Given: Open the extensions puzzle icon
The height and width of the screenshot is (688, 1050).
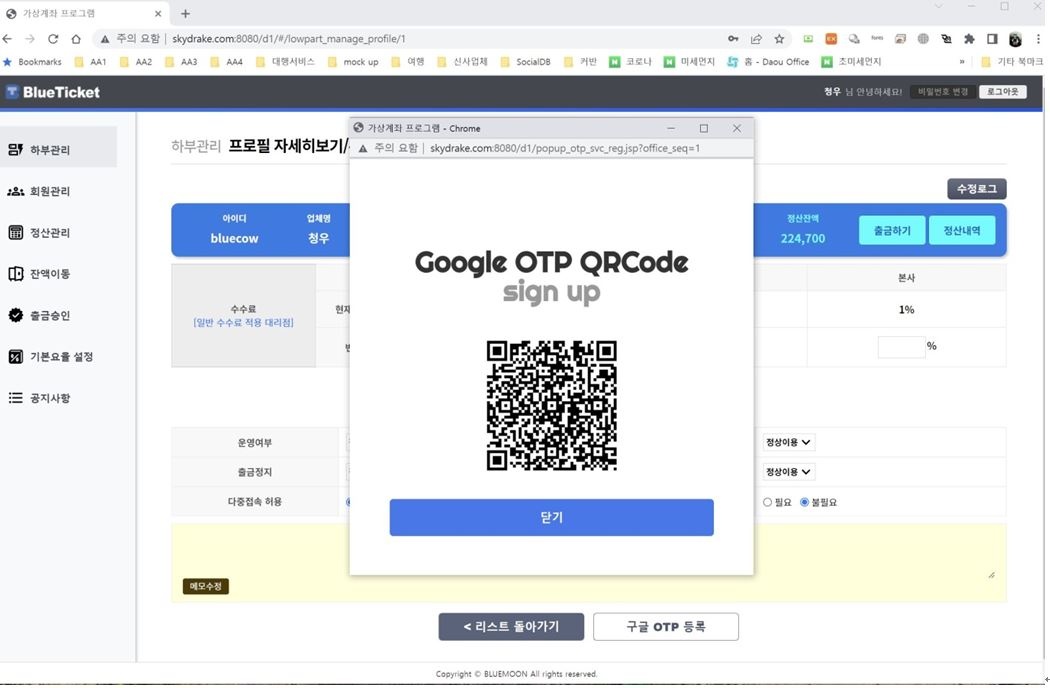Looking at the screenshot, I should pos(969,39).
